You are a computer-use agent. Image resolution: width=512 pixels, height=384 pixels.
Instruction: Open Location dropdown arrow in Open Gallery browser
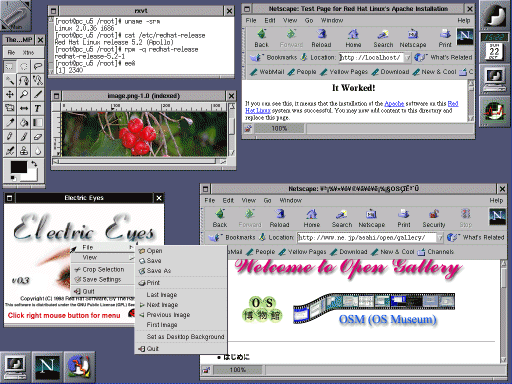tap(440, 238)
